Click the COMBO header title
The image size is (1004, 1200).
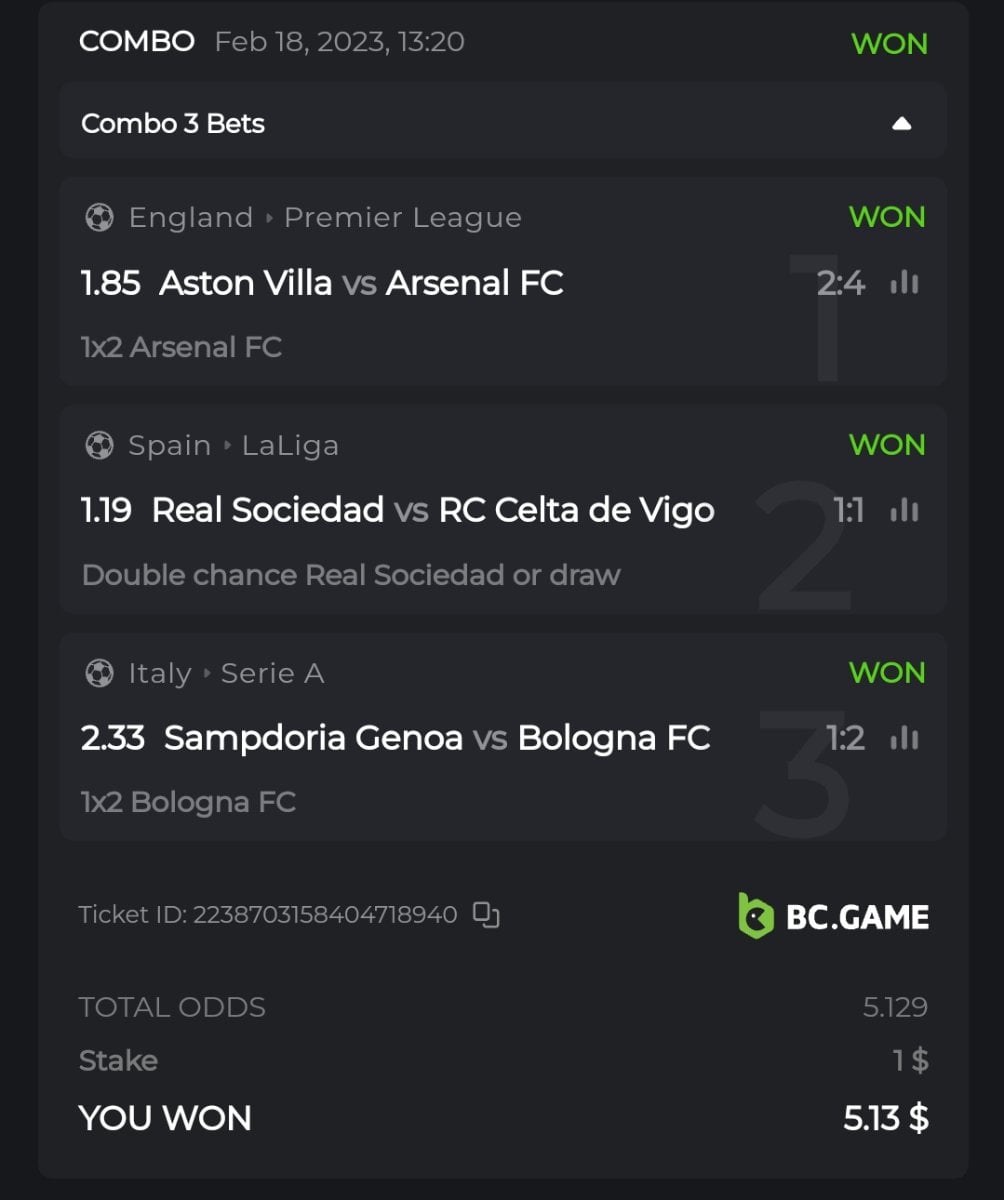(136, 42)
